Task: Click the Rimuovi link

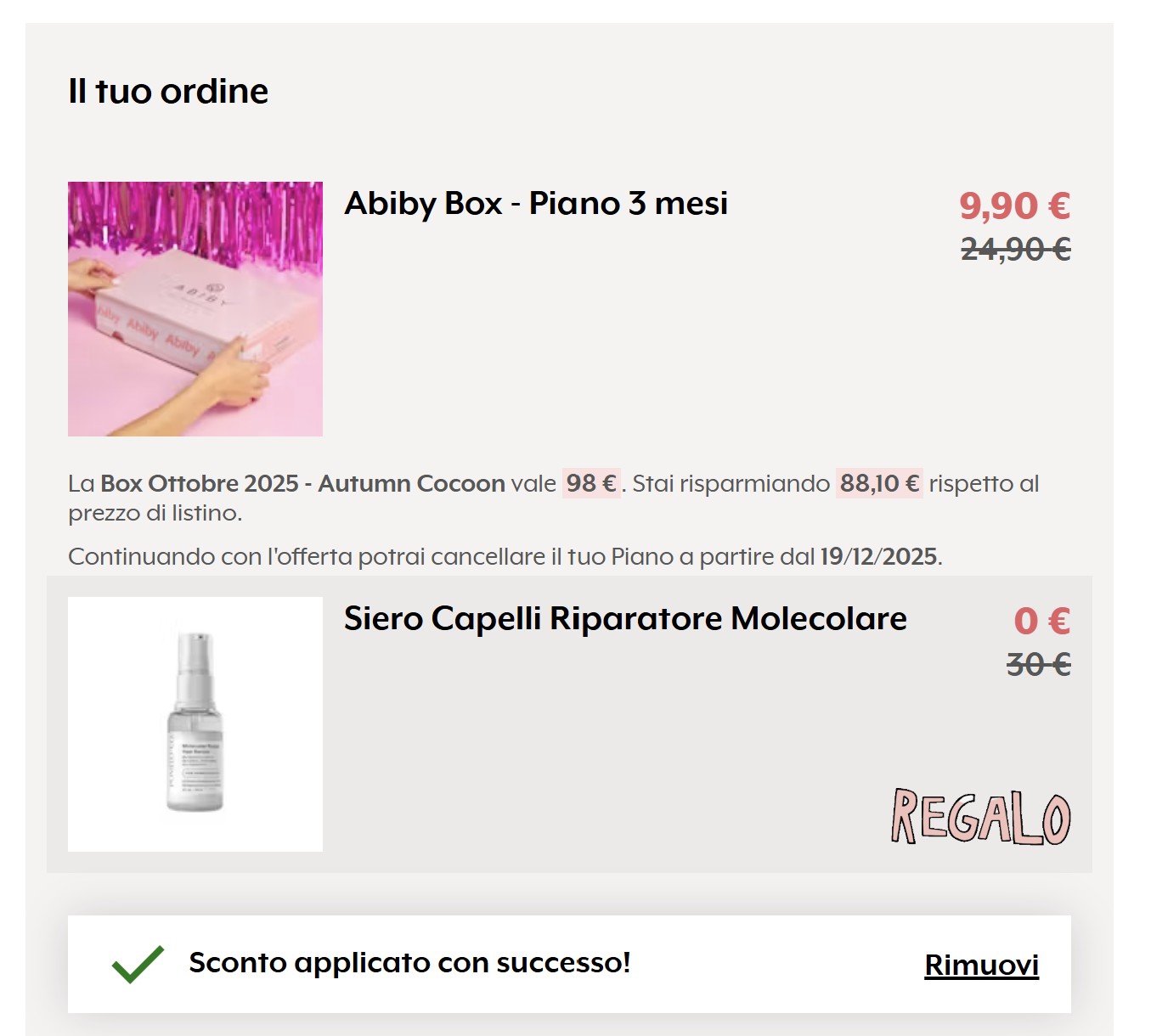Action: [981, 965]
